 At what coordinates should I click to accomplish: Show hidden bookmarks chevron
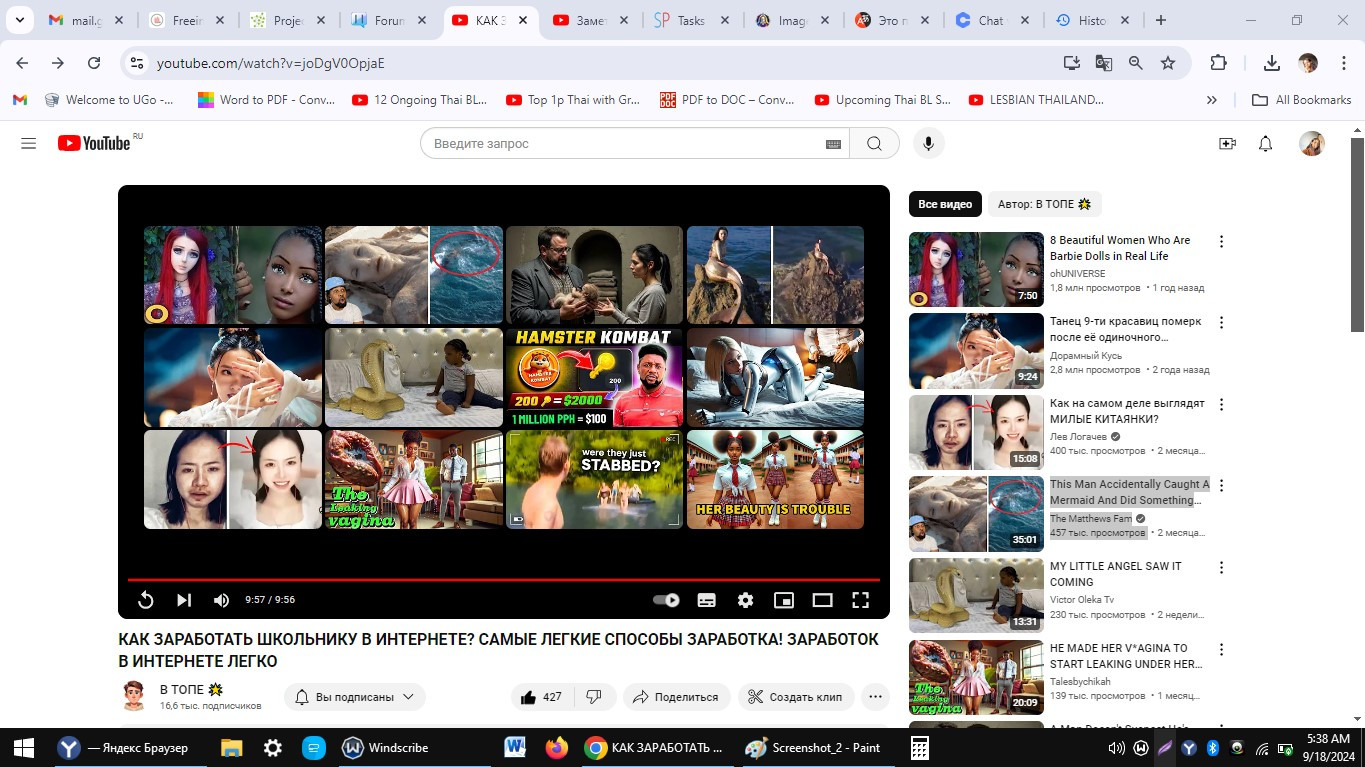[x=1212, y=100]
